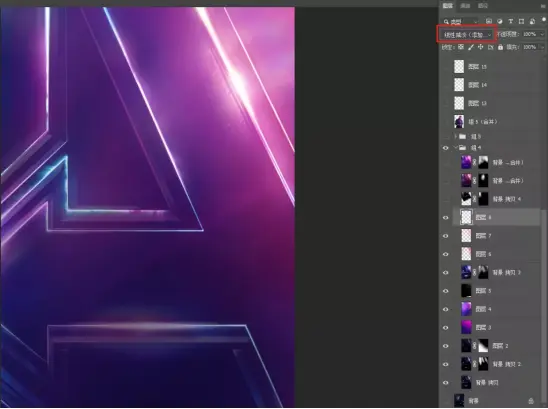Filter layers by adjustment layer icon
548x409 pixels.
[x=500, y=21]
